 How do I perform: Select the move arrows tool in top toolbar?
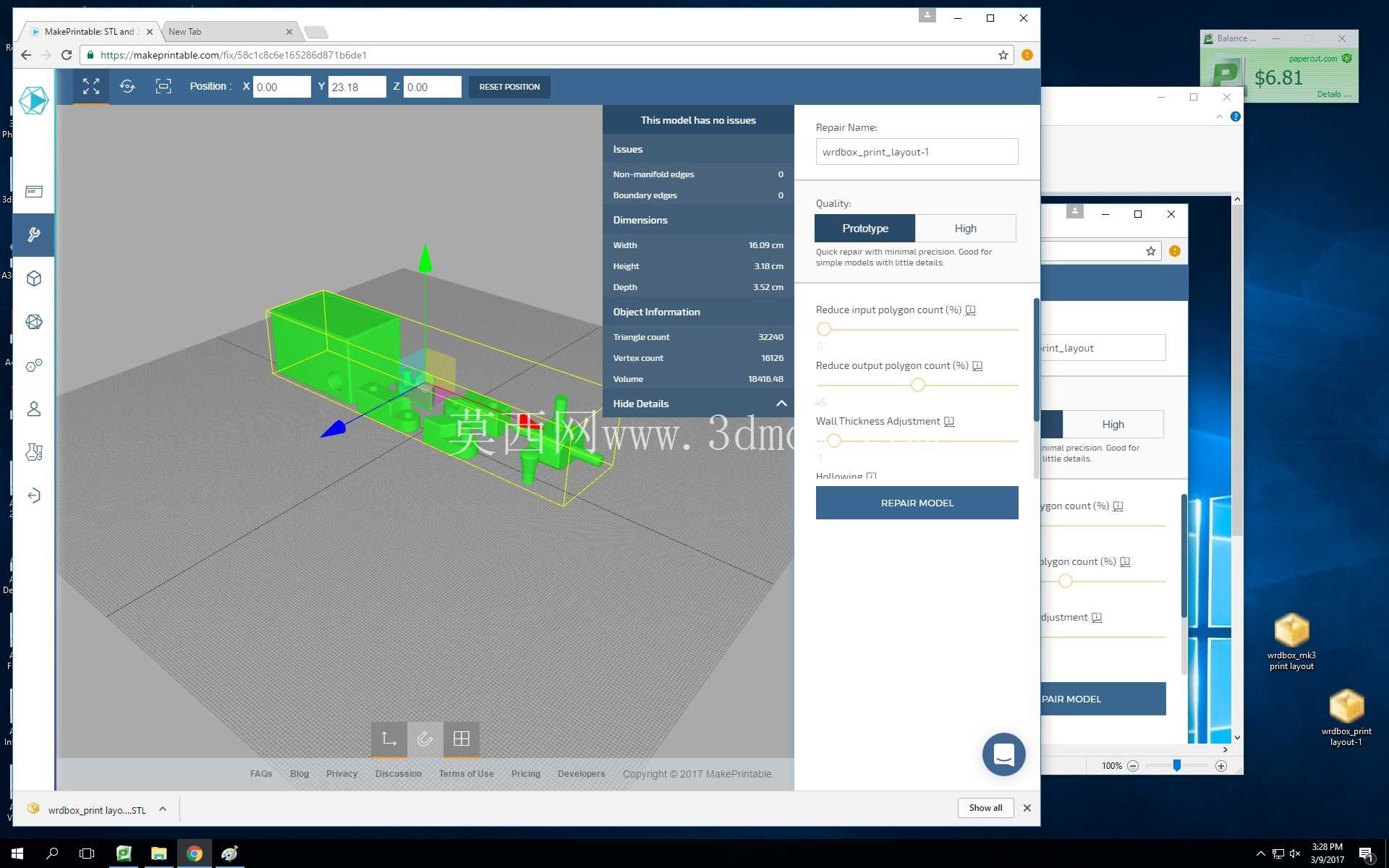(x=91, y=87)
